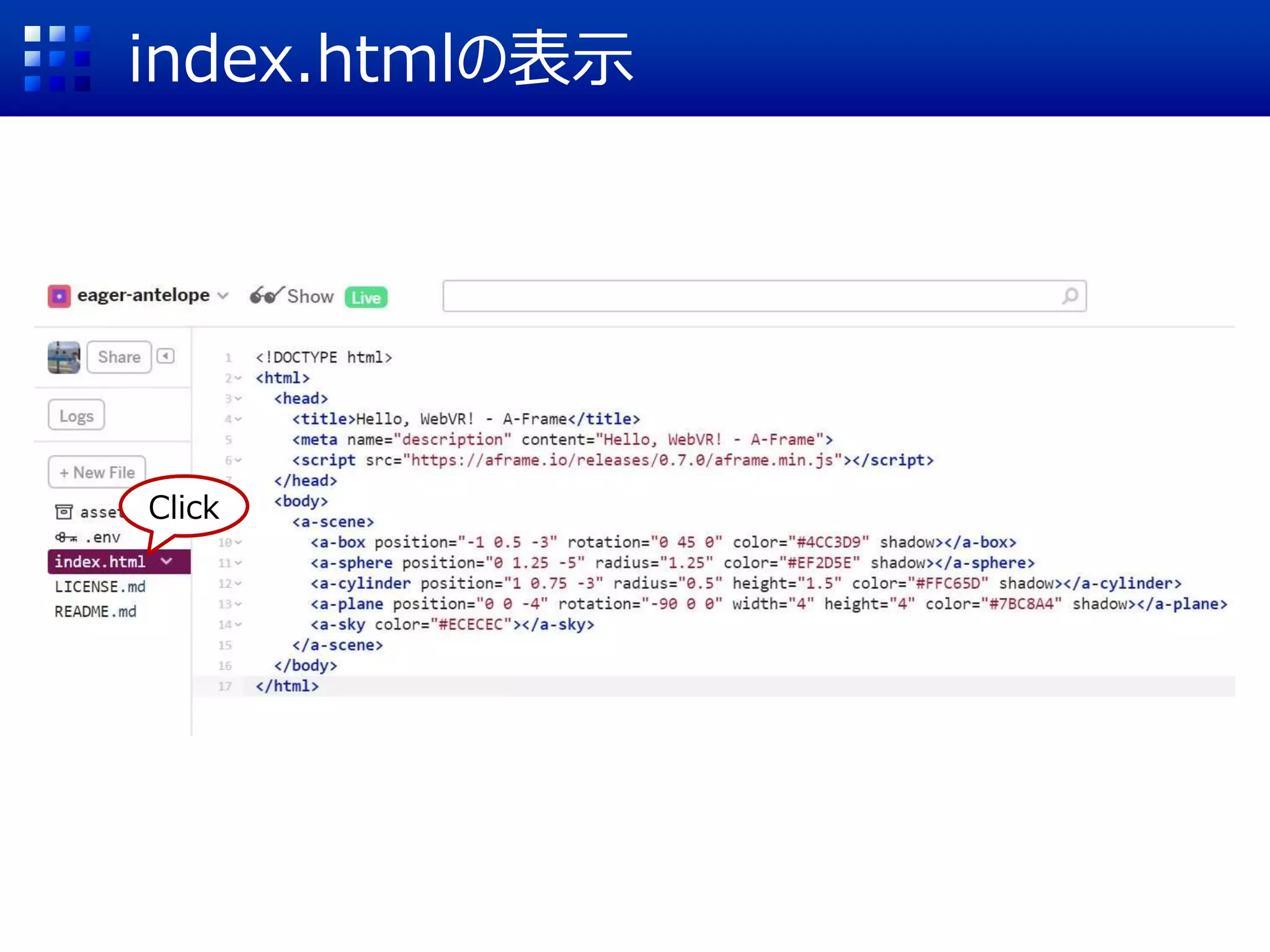Open the .env file

pos(103,537)
